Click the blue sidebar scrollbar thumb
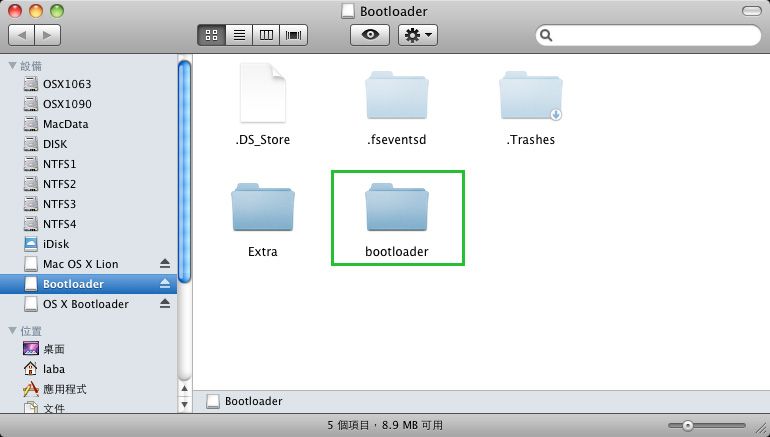This screenshot has height=437, width=770. pyautogui.click(x=185, y=172)
